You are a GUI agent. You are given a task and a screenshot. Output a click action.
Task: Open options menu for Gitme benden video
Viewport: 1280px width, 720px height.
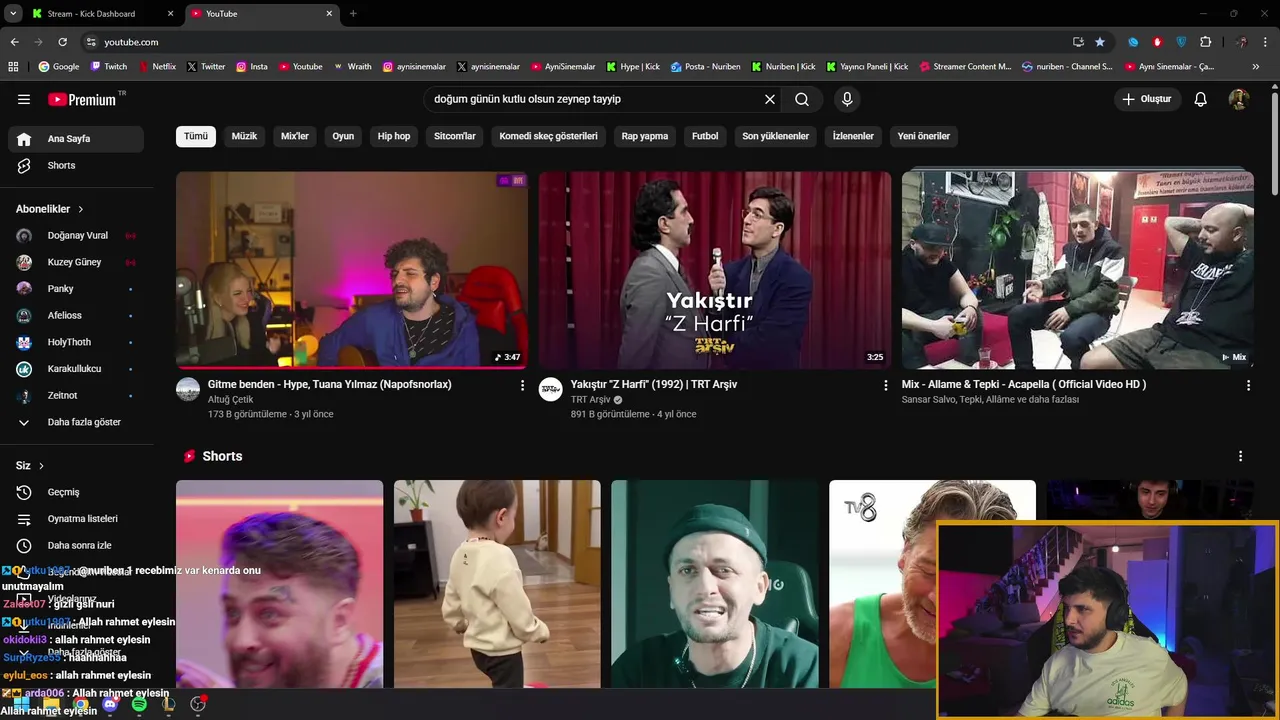pyautogui.click(x=522, y=385)
